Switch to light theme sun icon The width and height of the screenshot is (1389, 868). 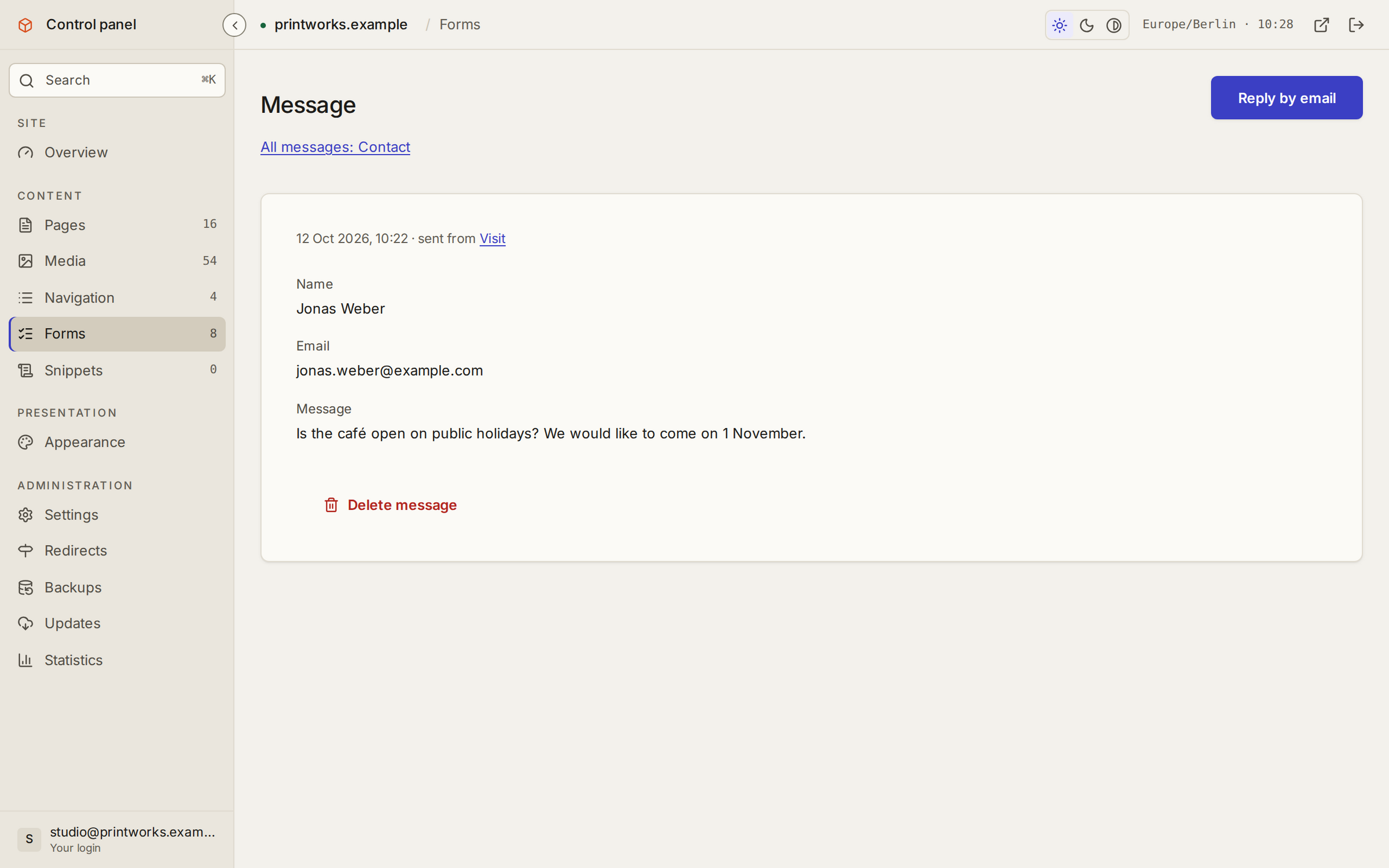click(x=1059, y=25)
